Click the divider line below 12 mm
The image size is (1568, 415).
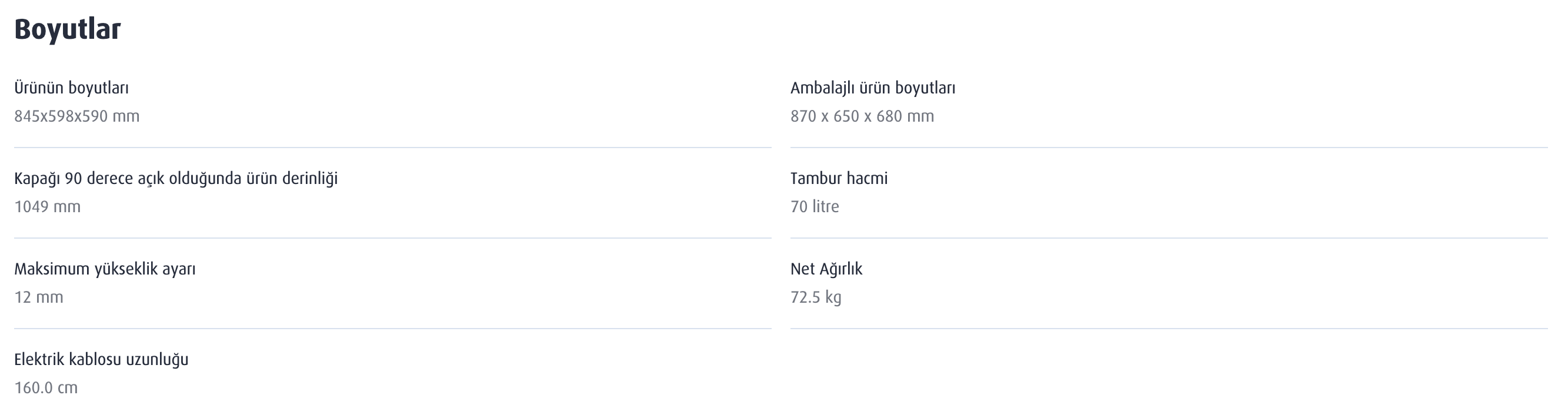[x=393, y=329]
